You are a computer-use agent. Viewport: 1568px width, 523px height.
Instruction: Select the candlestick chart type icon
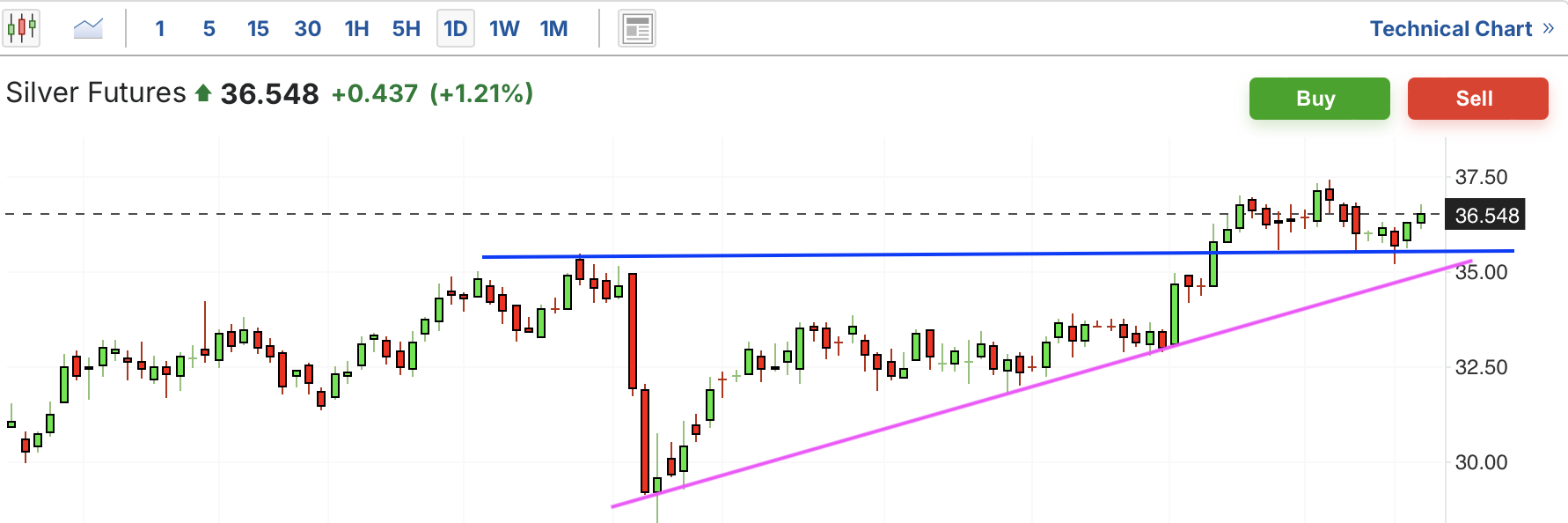(21, 28)
